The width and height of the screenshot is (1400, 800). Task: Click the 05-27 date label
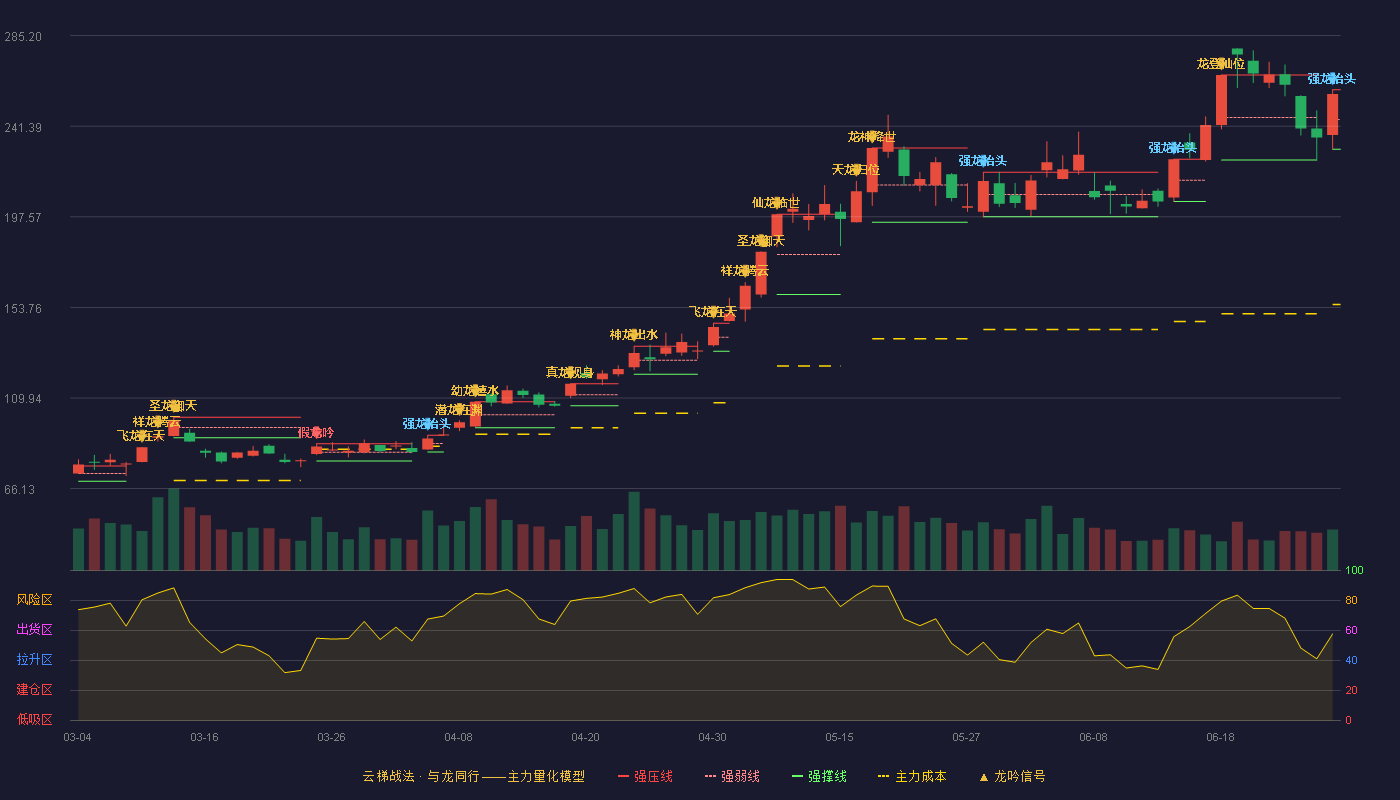tap(966, 737)
